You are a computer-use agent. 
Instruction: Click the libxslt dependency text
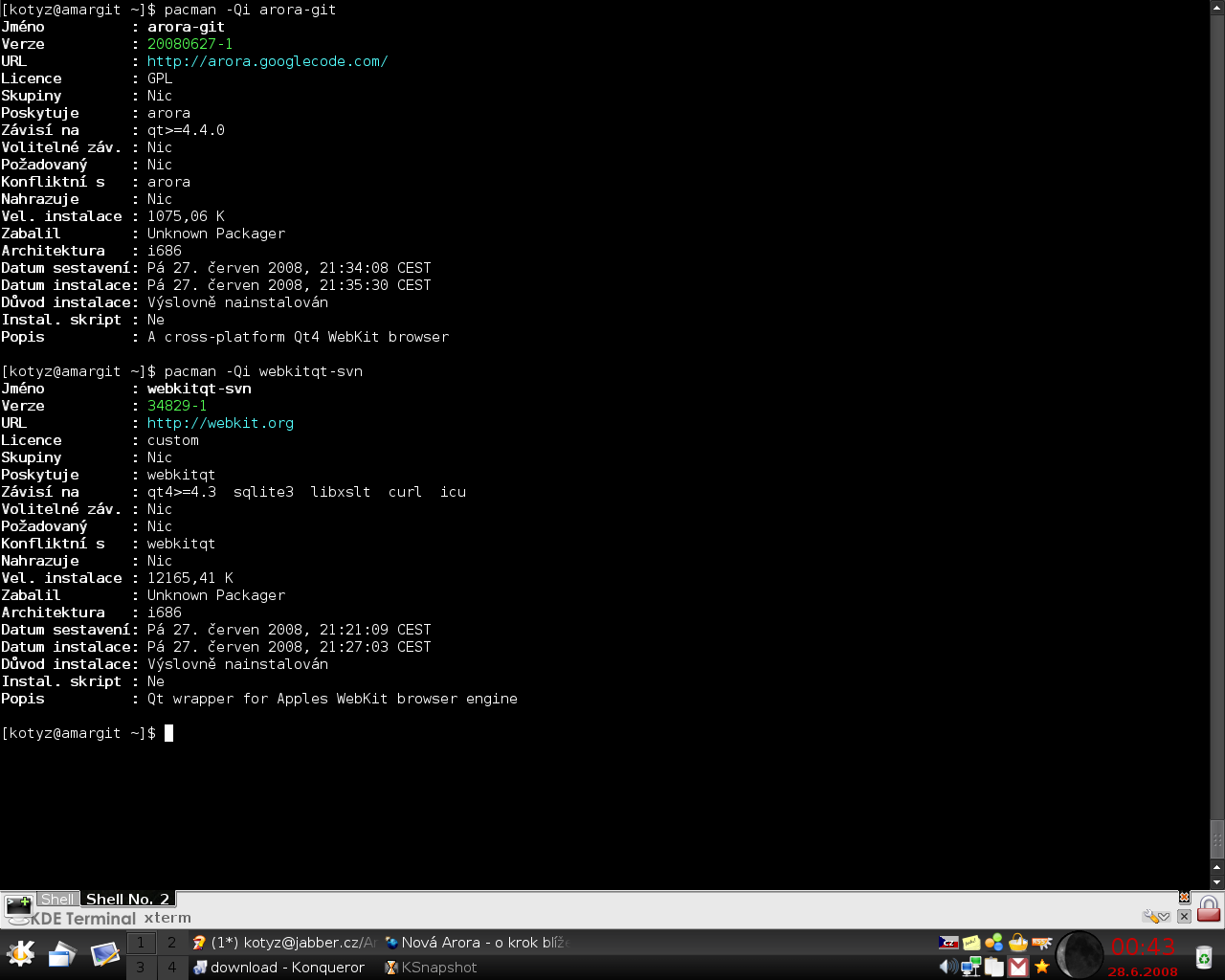point(341,492)
